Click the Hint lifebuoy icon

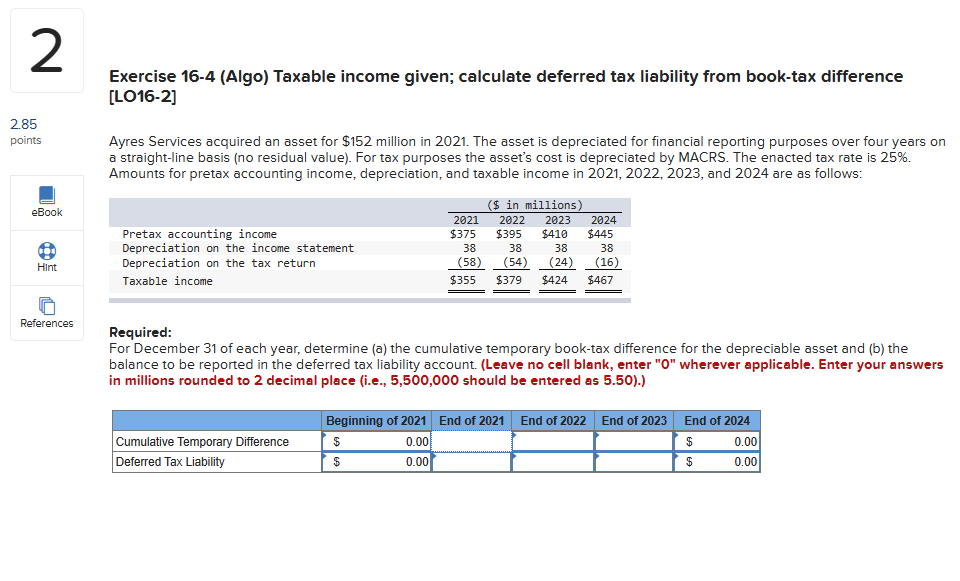point(47,251)
